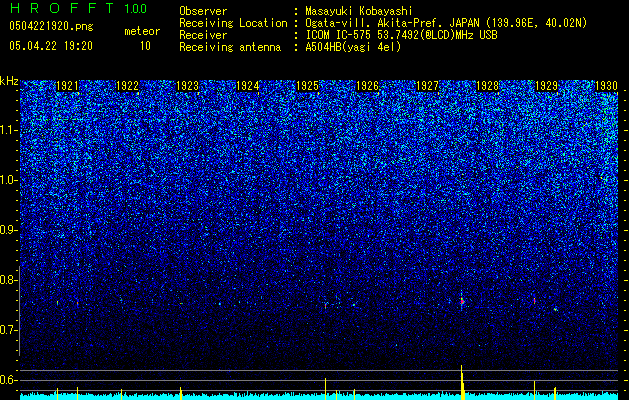Click the kHz axis unit label
Viewport: 629px width, 400px height.
coord(9,81)
